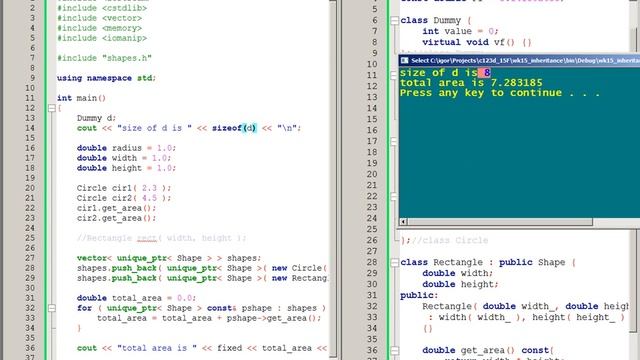The image size is (640, 360).
Task: Click 'double radius = 1.0;' line
Action: 127,148
